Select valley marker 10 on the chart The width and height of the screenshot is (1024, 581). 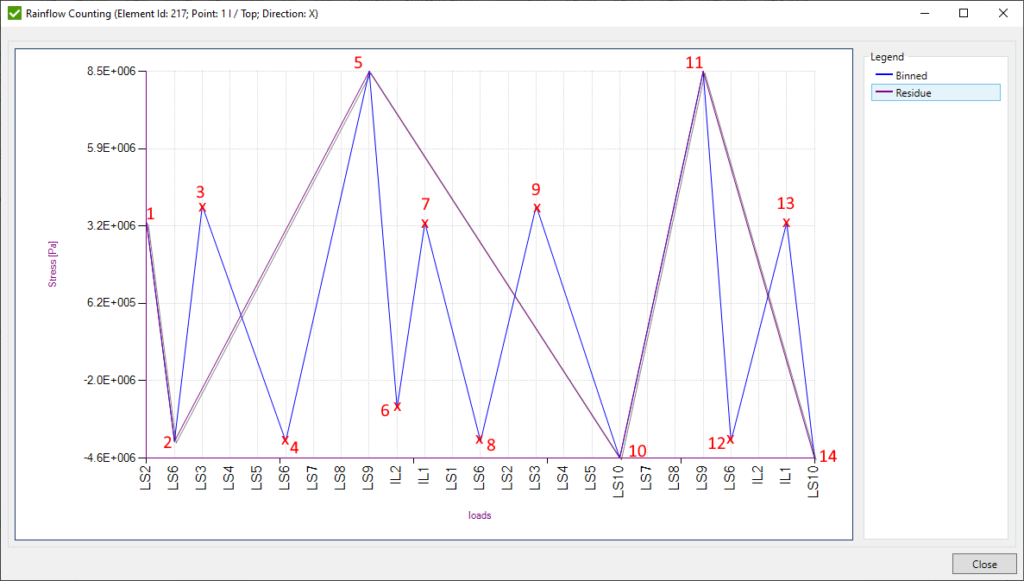coord(620,456)
